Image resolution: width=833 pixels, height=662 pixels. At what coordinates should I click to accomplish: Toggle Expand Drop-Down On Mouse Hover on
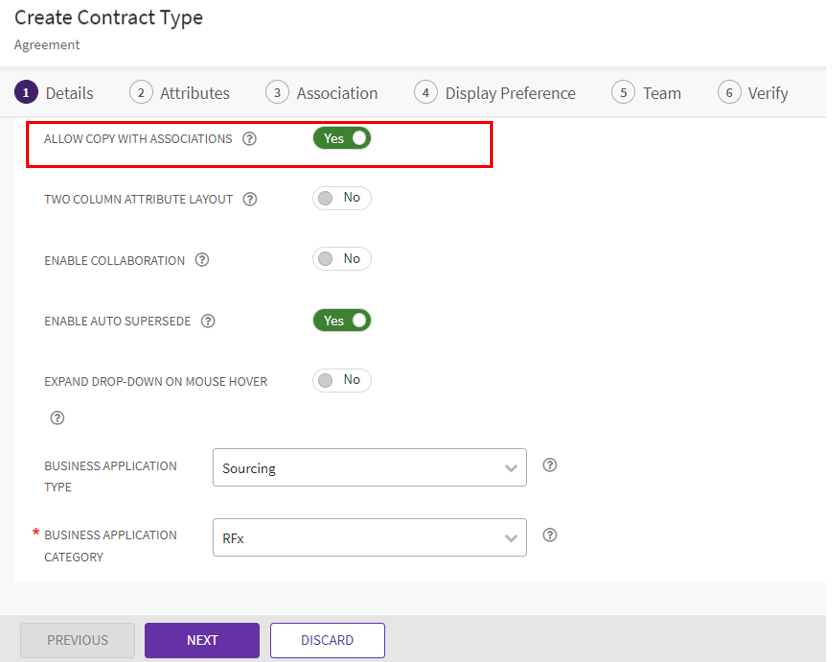(x=342, y=380)
